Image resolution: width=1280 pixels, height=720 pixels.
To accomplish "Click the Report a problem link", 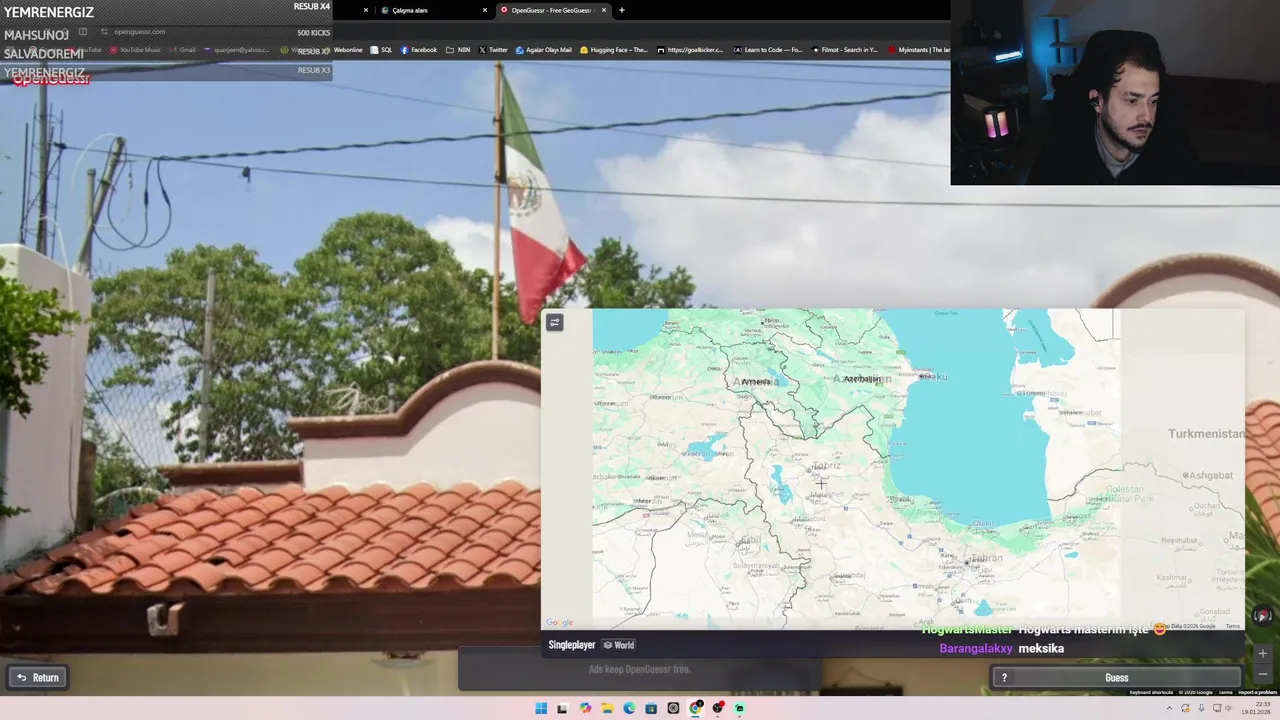I will (1257, 692).
